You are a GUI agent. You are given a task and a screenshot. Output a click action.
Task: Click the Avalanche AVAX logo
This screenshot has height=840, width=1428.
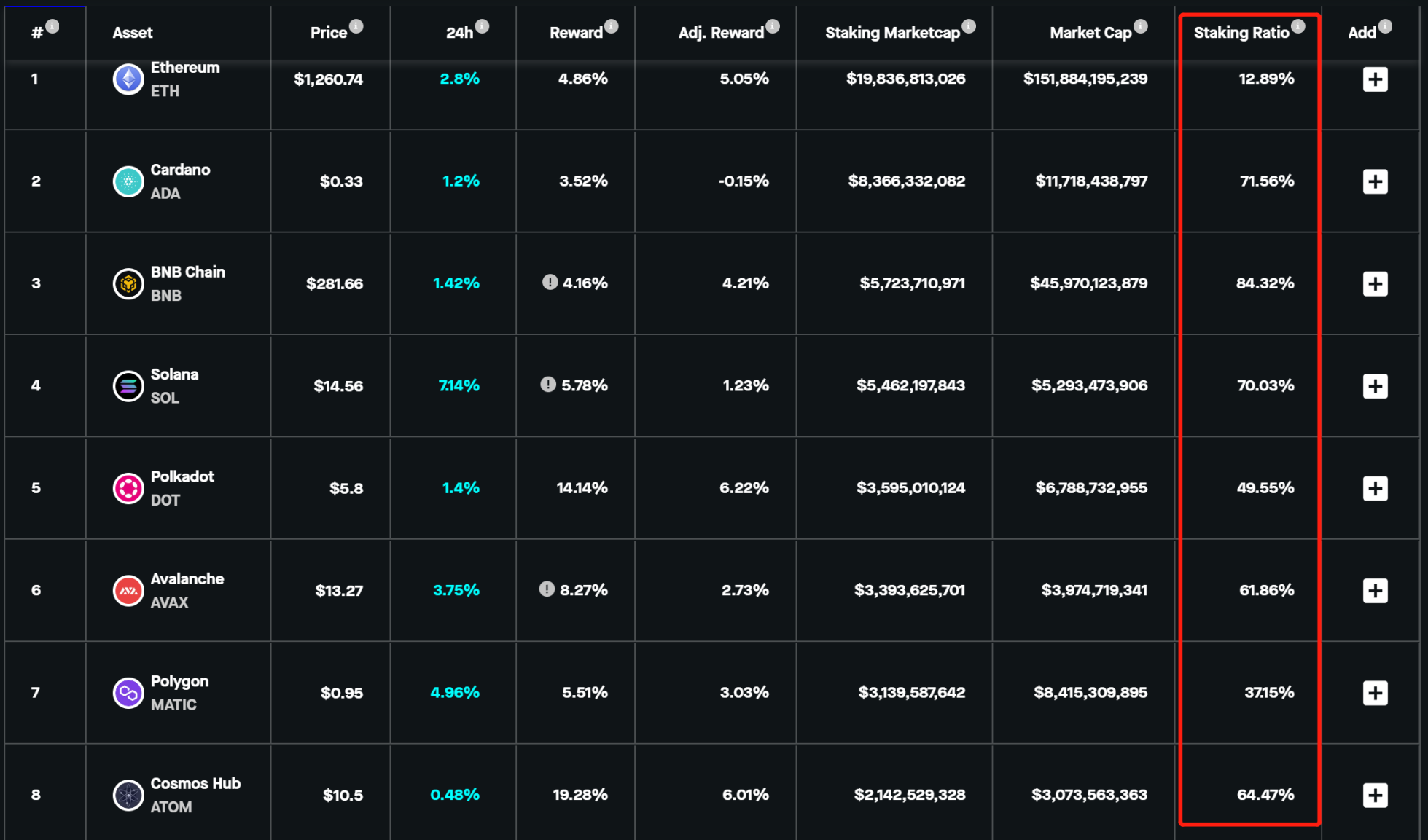[128, 591]
